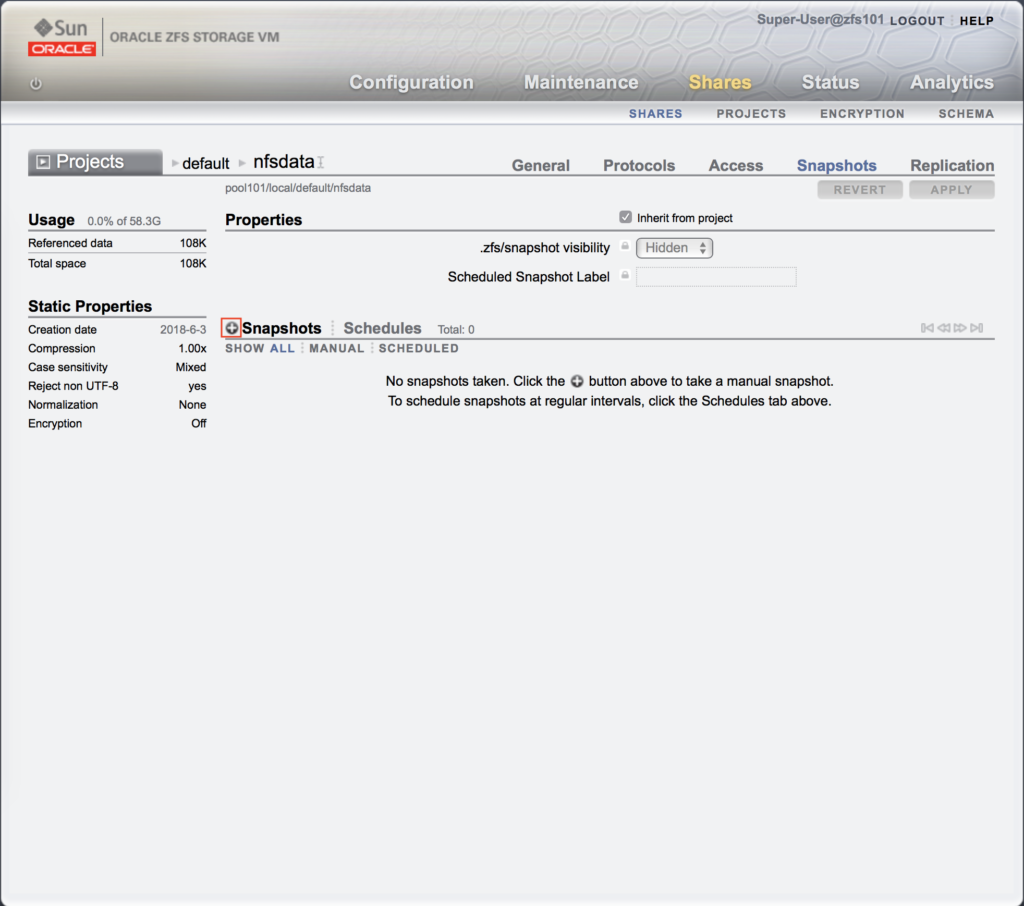Open the Maintenance menu

pos(581,82)
